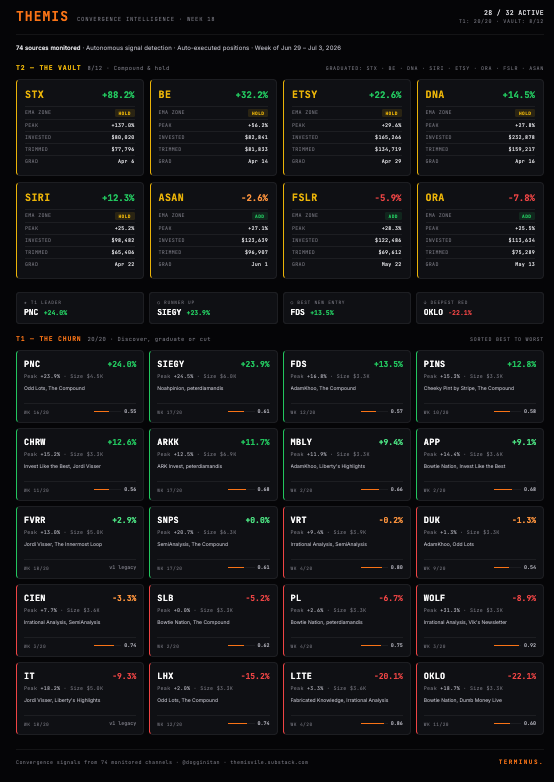The image size is (554, 782).
Task: Click the PL ticker heading
Action: pyautogui.click(x=296, y=598)
